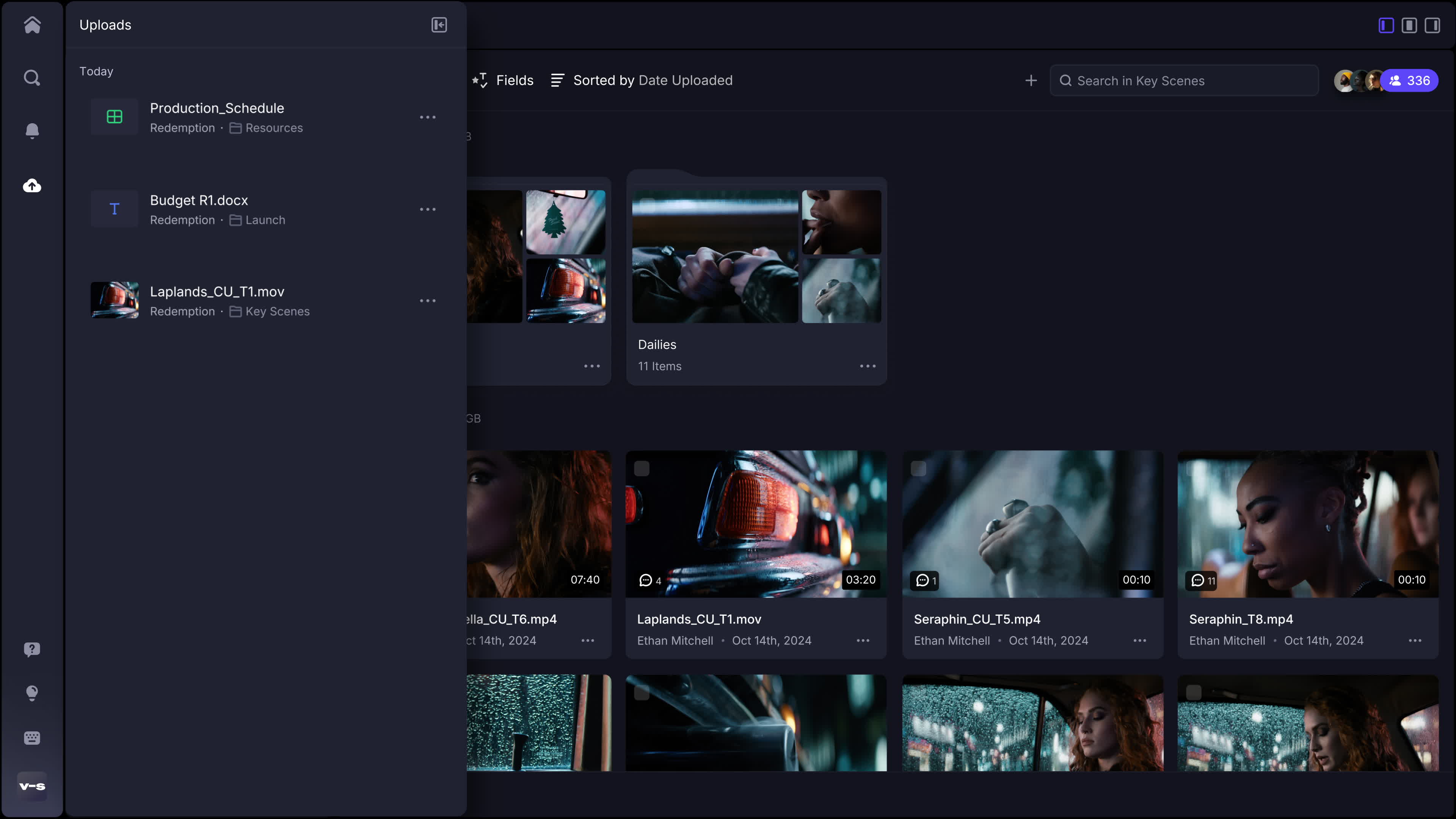Viewport: 1456px width, 819px height.
Task: Open the keyboard shortcuts icon
Action: 32,737
